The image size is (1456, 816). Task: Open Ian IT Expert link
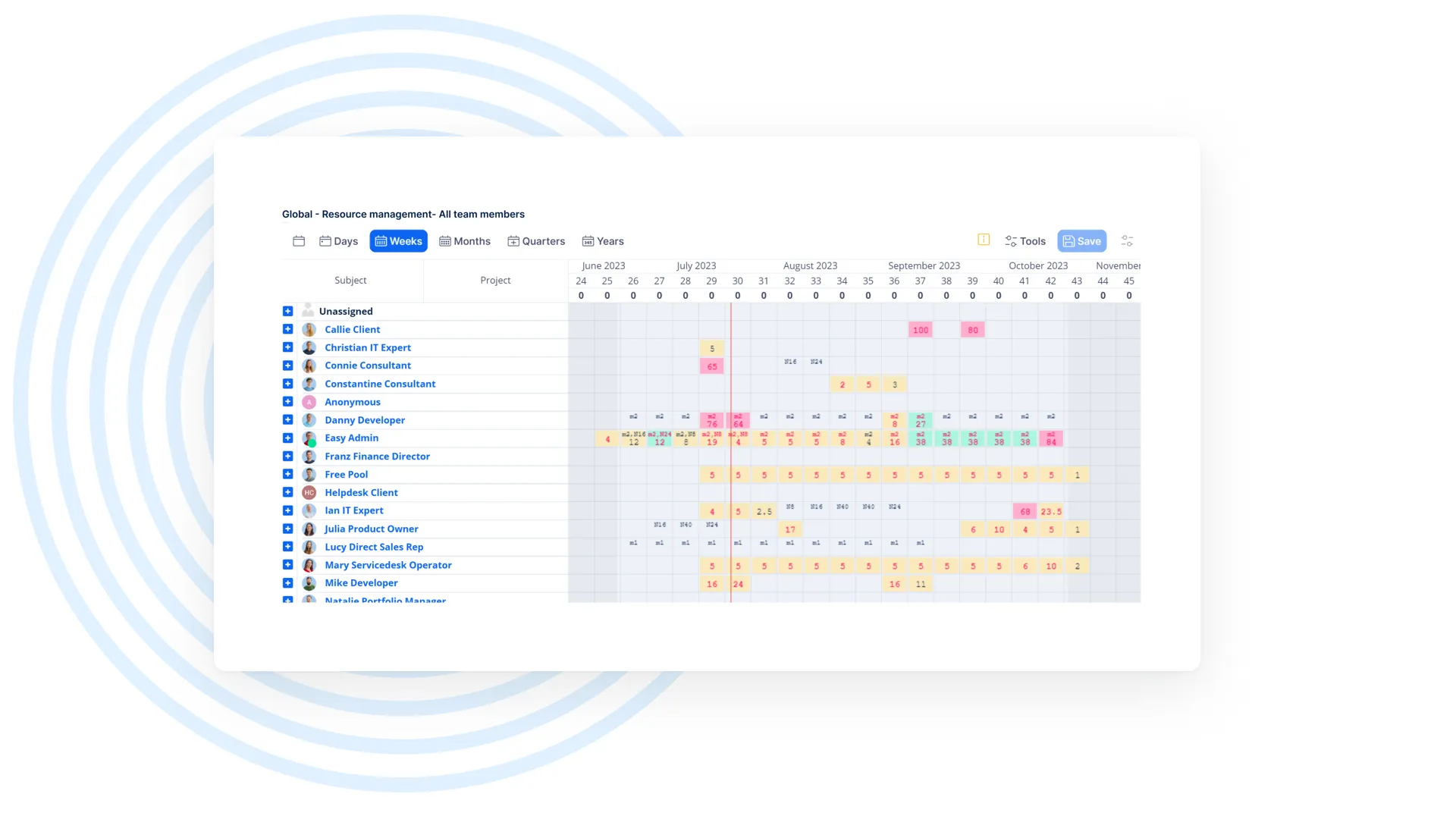tap(354, 510)
